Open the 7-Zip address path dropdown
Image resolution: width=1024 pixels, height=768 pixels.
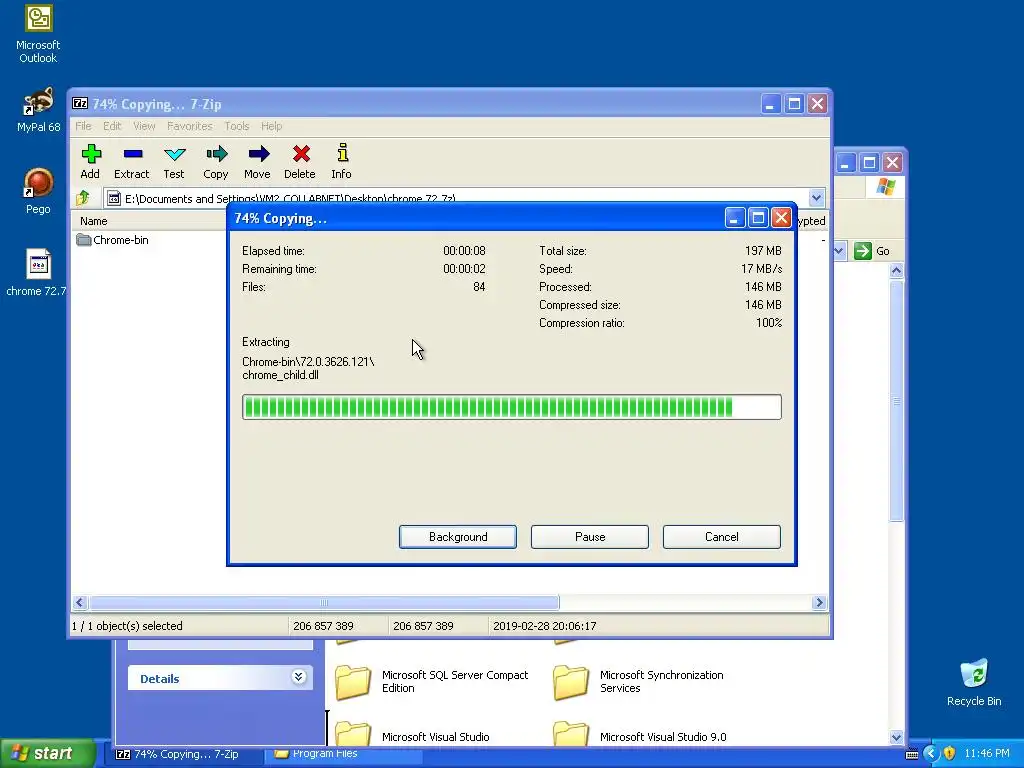[816, 197]
